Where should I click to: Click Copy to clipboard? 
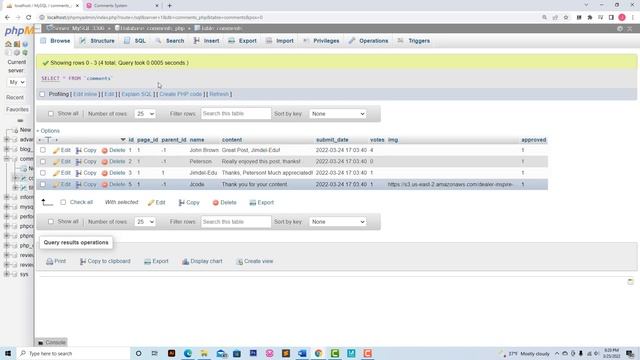coord(105,261)
